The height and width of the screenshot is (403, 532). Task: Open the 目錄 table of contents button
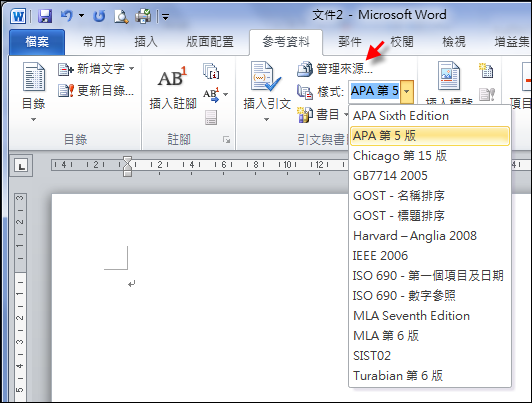(34, 92)
